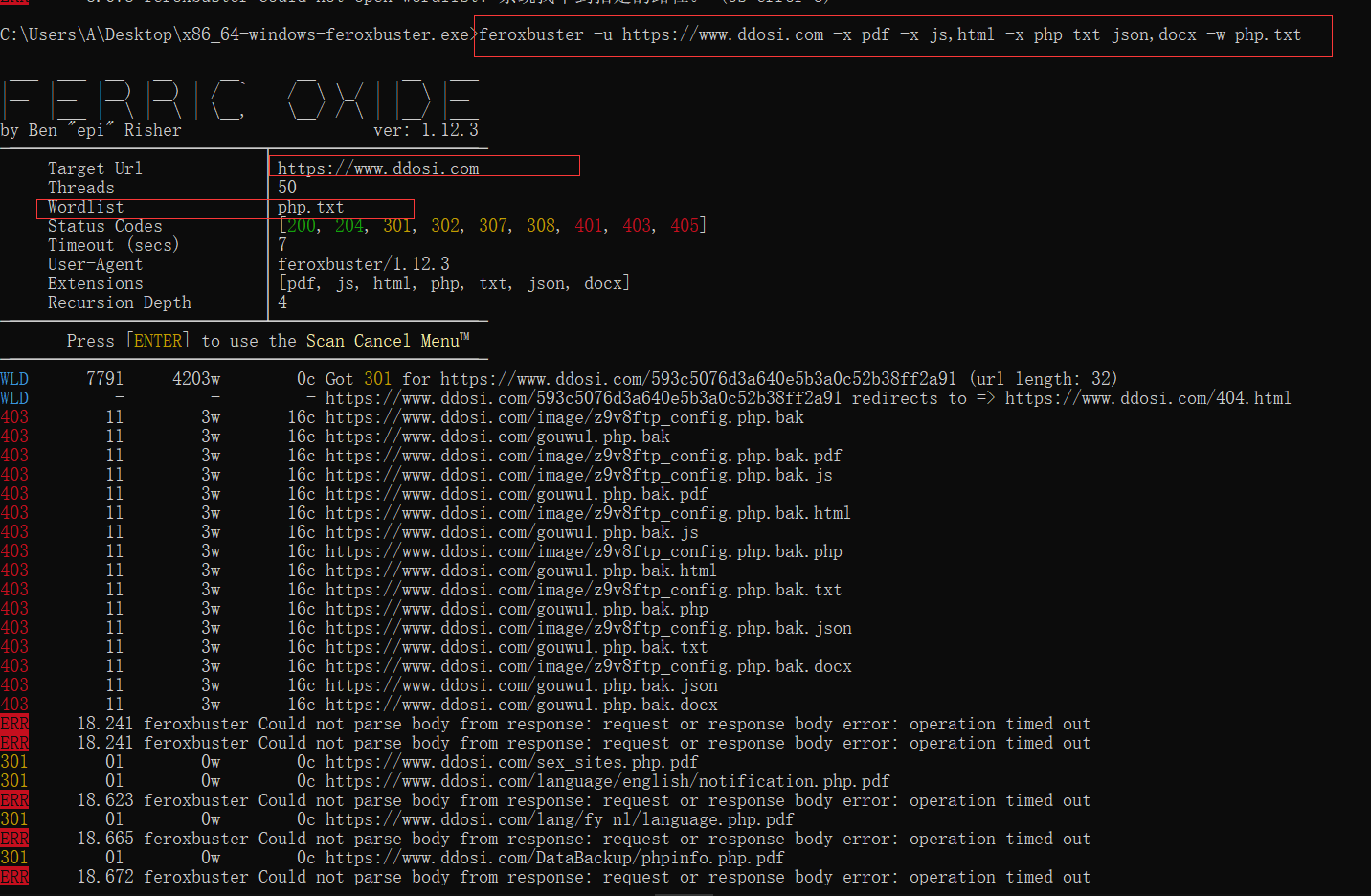Click status code 200 in the list

(x=302, y=226)
